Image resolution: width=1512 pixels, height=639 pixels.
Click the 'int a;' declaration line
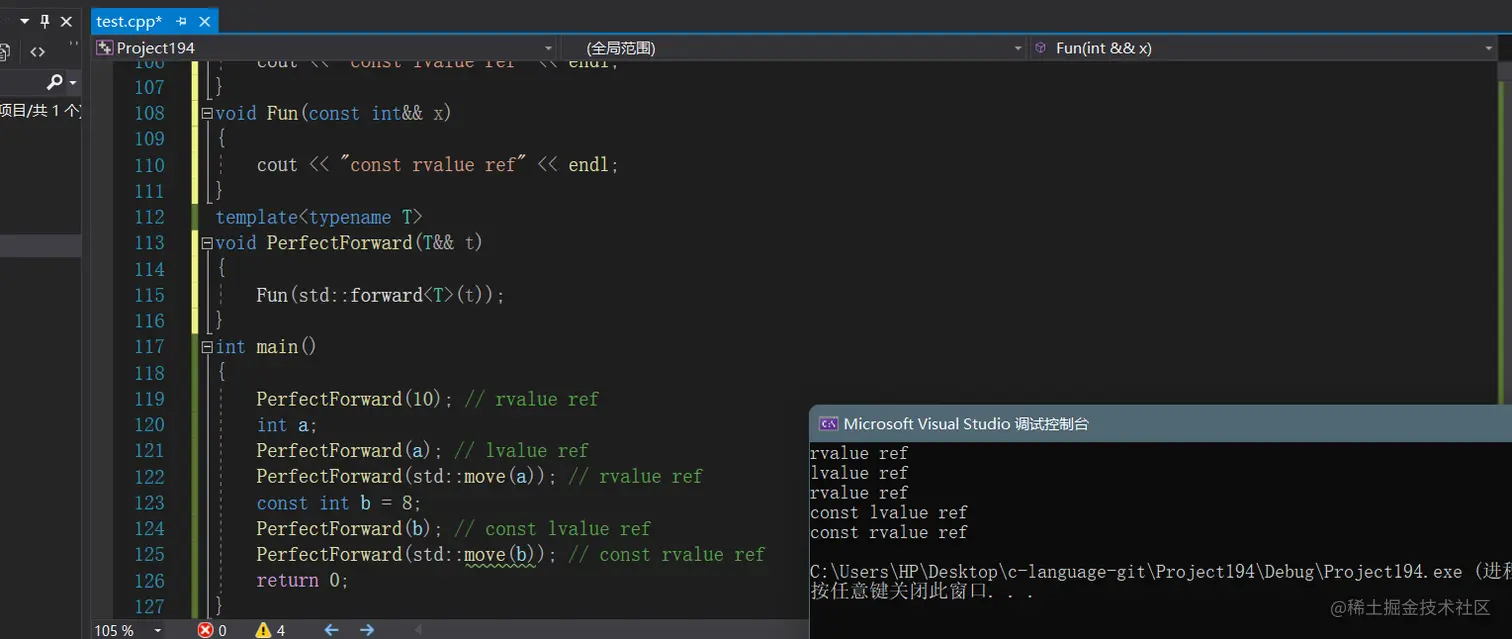[x=287, y=425]
